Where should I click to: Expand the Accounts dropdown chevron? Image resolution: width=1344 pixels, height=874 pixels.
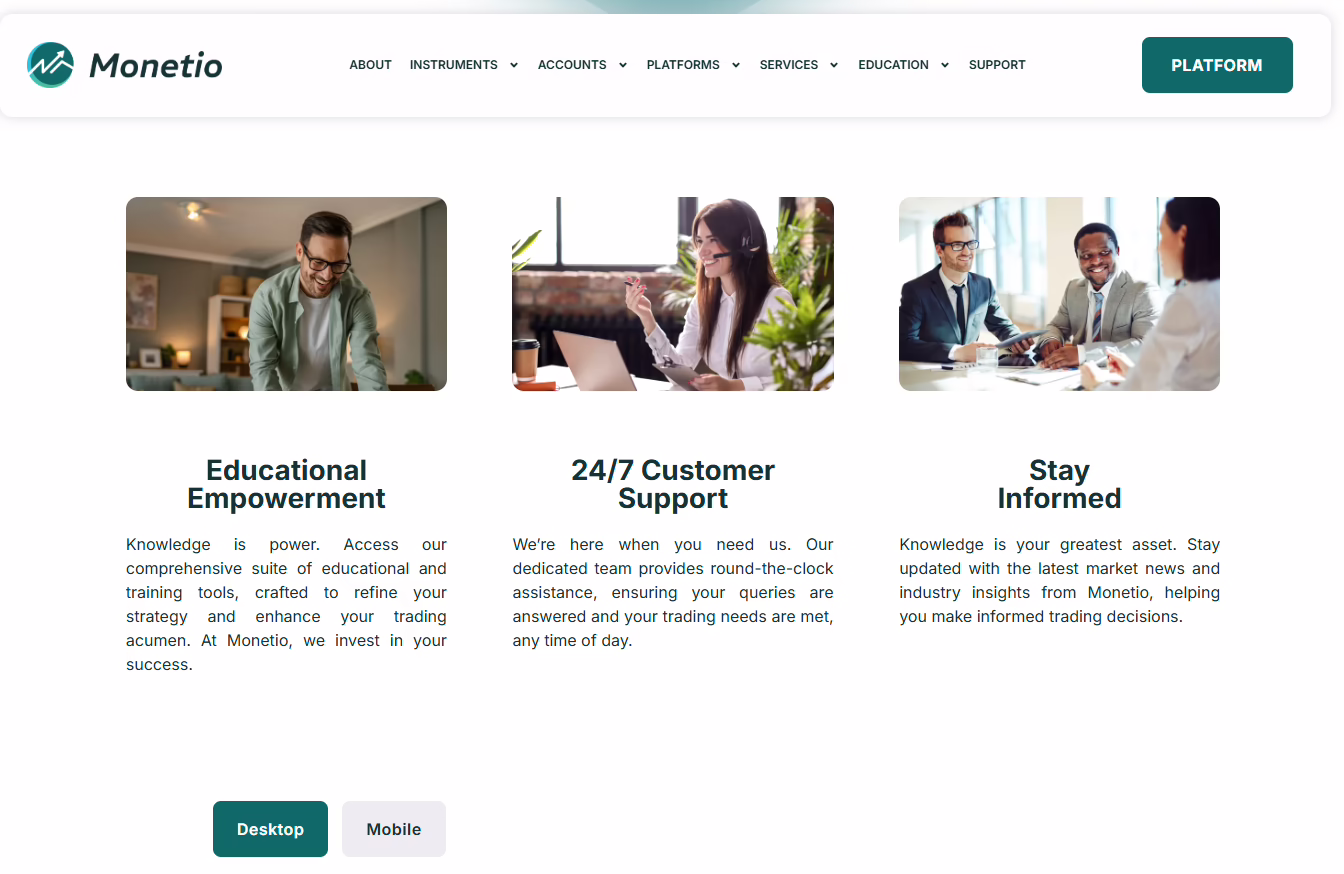623,65
